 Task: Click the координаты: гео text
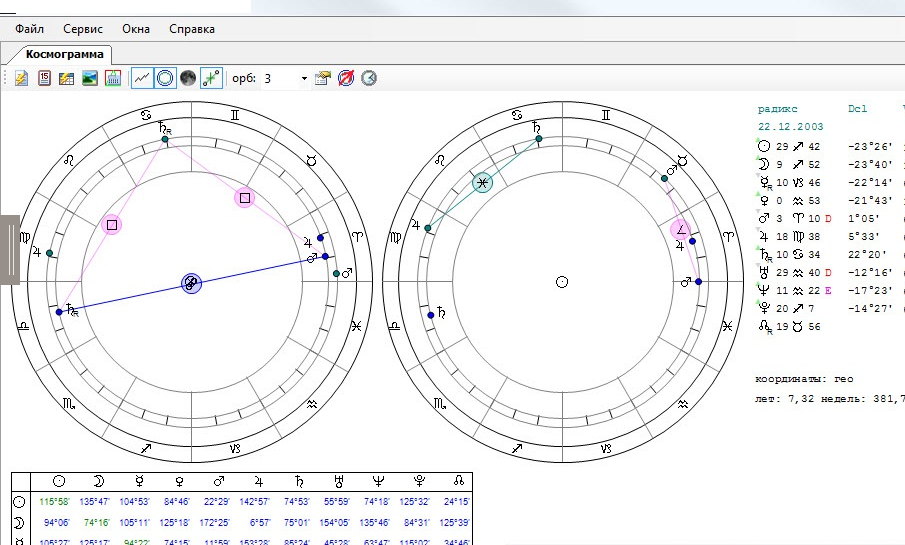click(x=804, y=379)
